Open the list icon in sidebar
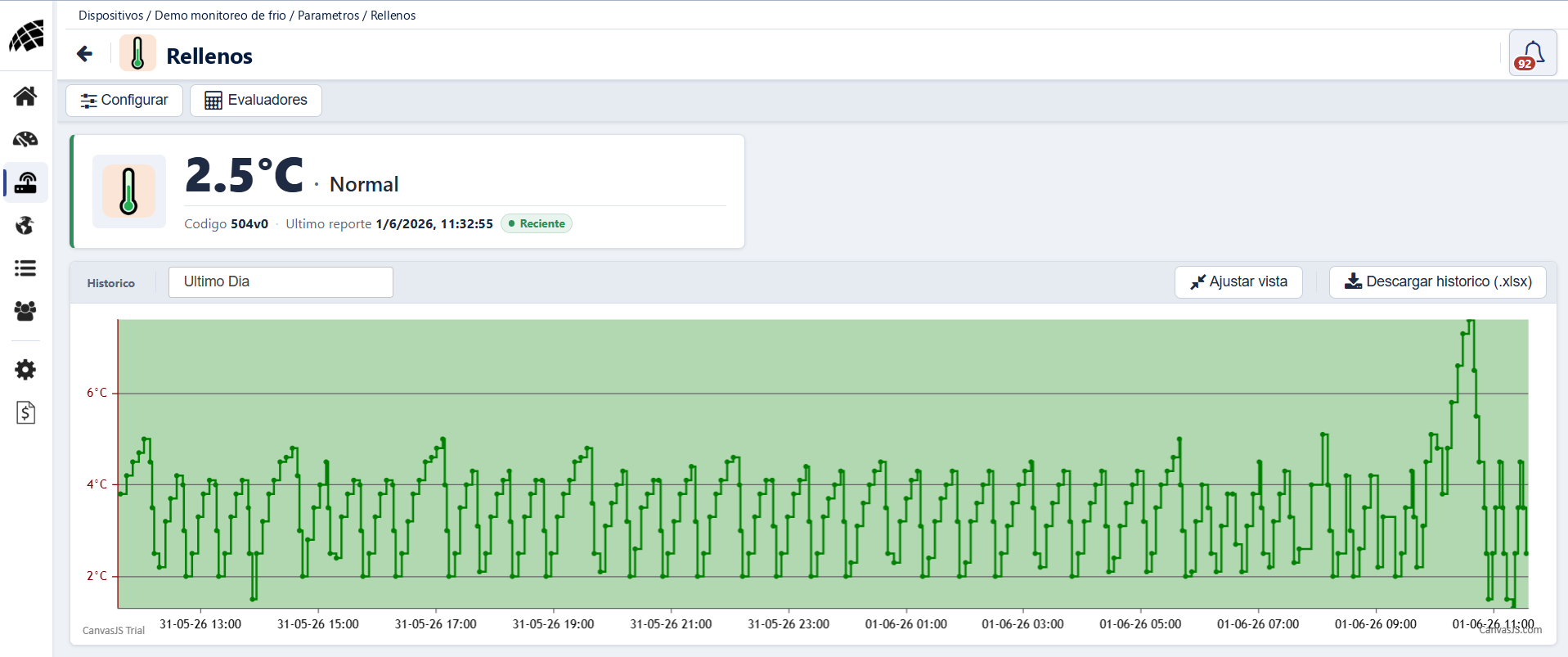 25,268
